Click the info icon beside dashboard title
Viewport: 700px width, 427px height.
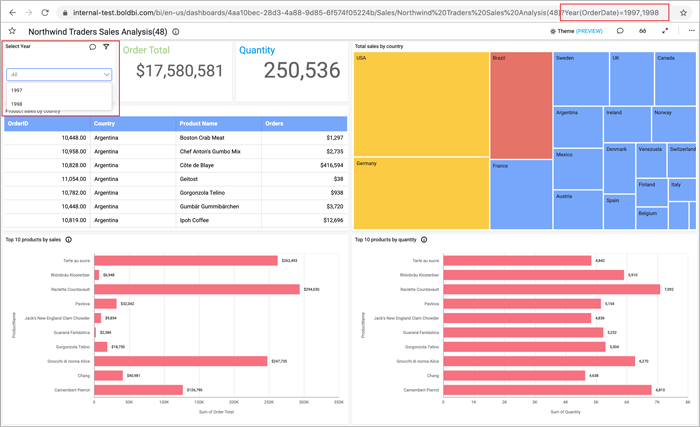coord(176,32)
